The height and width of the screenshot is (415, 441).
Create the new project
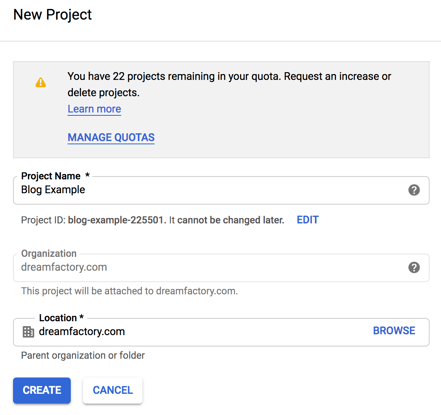(x=42, y=390)
